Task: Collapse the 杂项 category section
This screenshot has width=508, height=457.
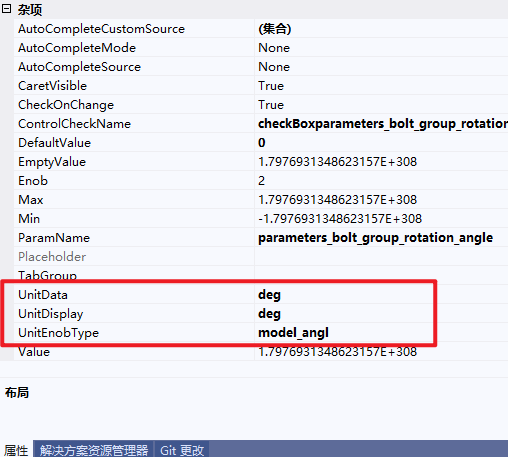Action: pos(6,9)
